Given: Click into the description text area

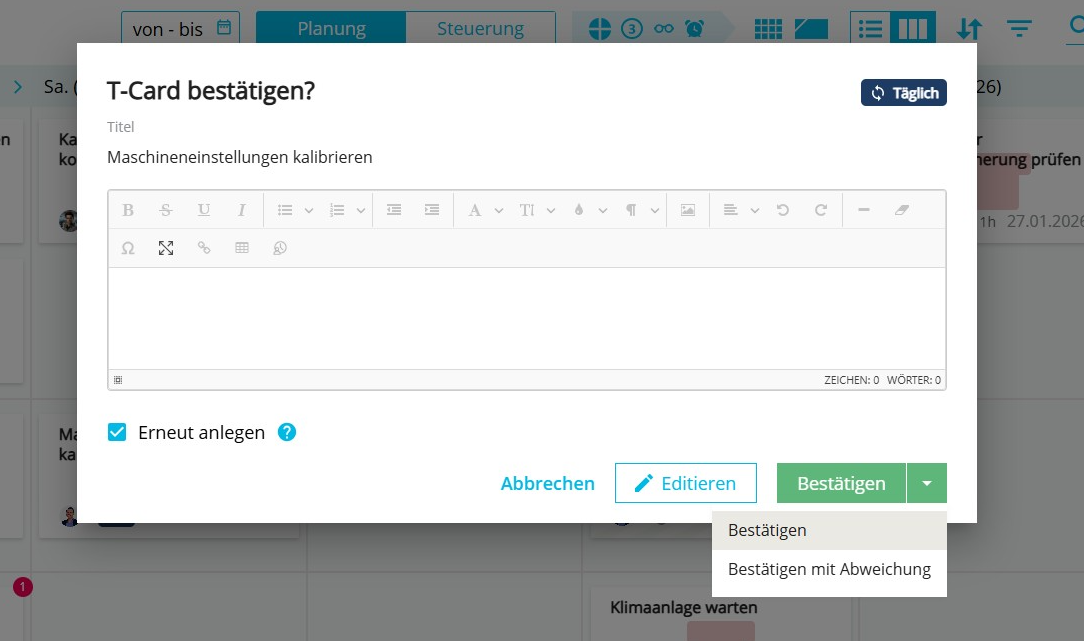Looking at the screenshot, I should (526, 318).
